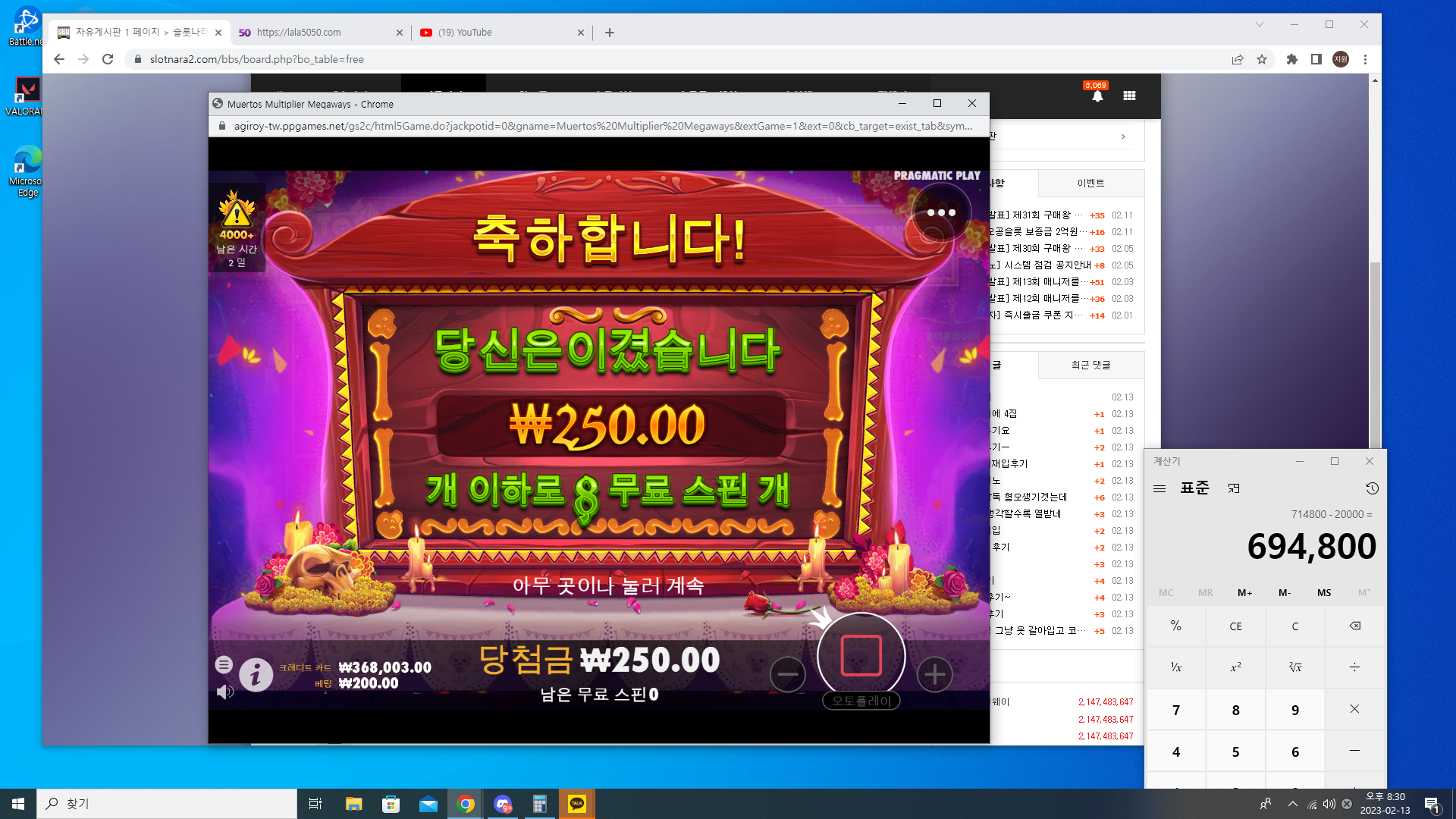Click the multiply key in calculator

point(1354,710)
